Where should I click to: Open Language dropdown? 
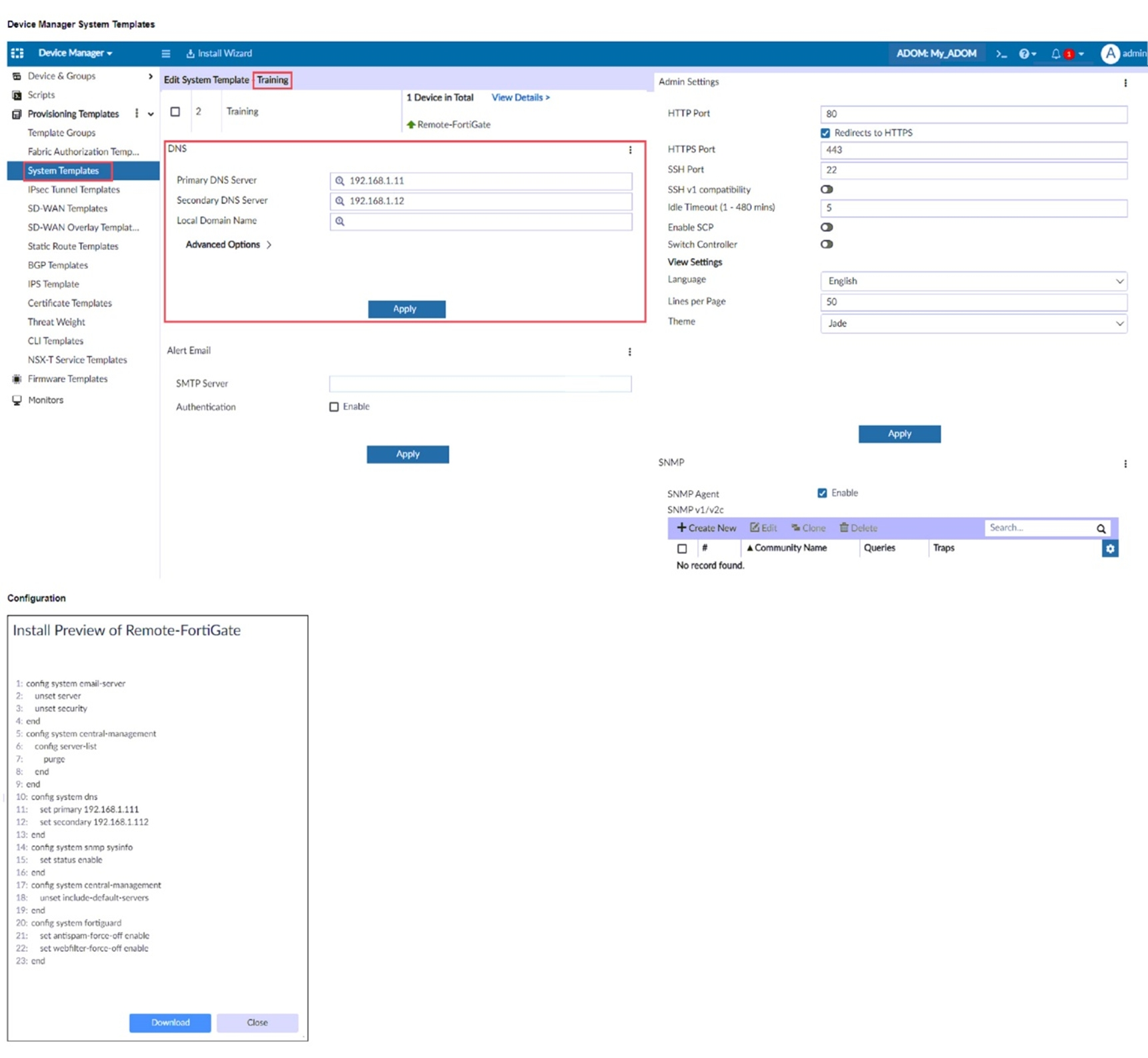(x=973, y=281)
